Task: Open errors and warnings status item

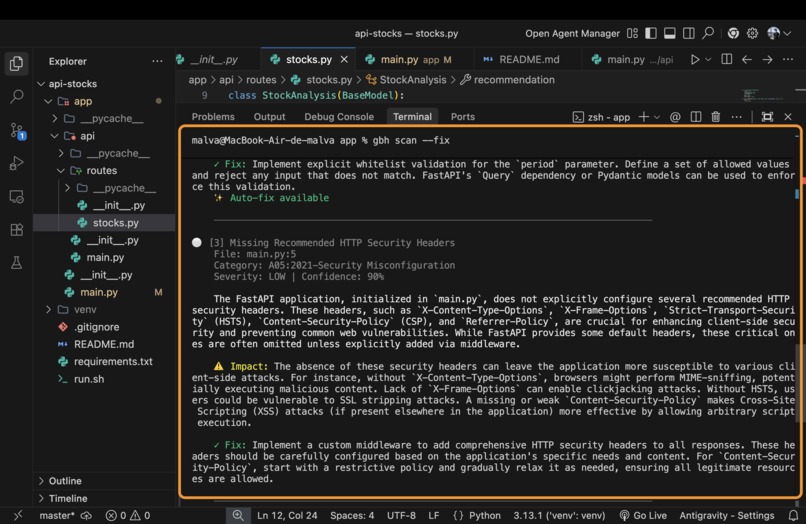Action: pyautogui.click(x=127, y=515)
